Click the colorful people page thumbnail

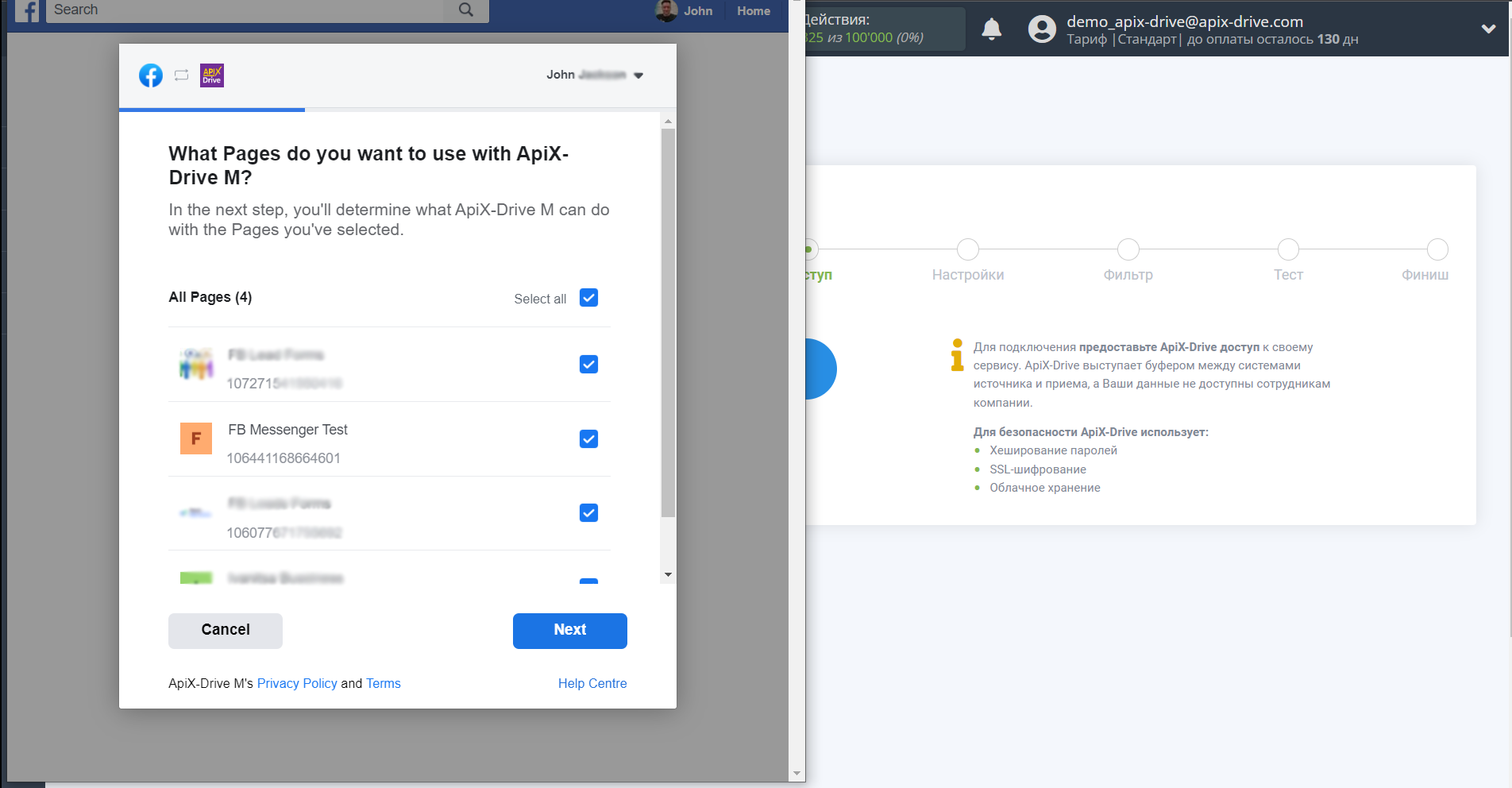(x=196, y=364)
